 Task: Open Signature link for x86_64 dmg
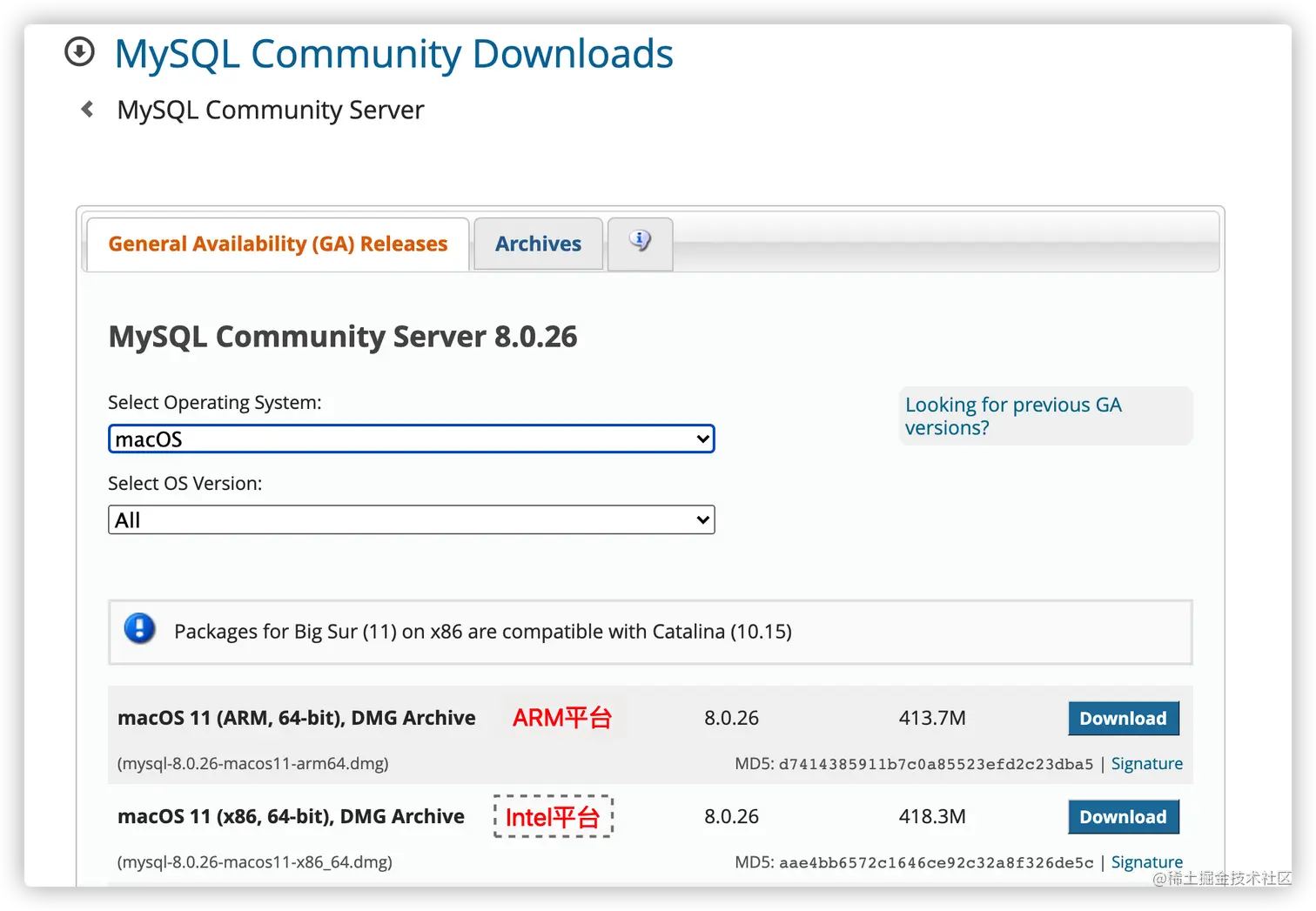tap(1146, 861)
